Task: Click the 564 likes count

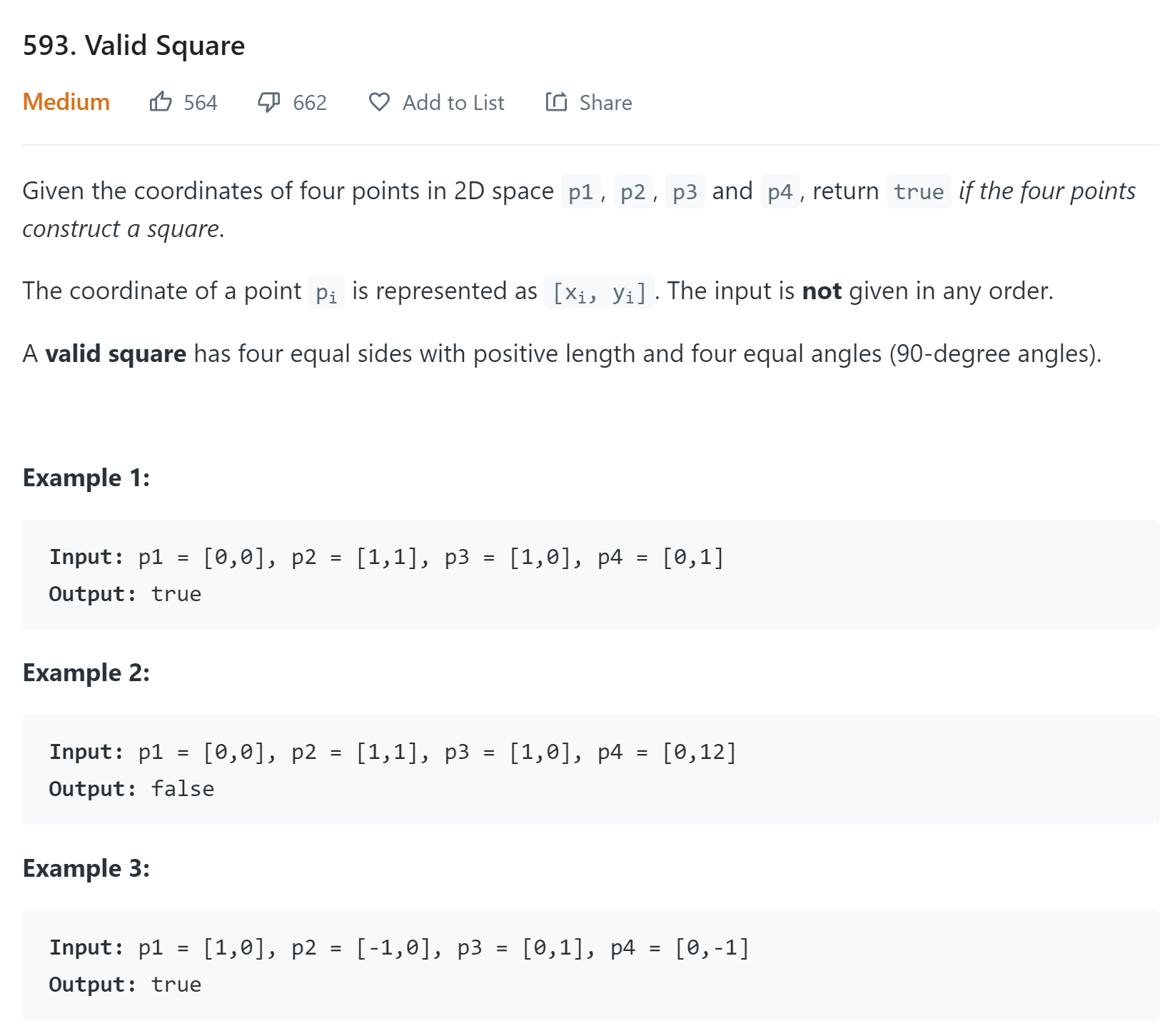Action: click(201, 103)
